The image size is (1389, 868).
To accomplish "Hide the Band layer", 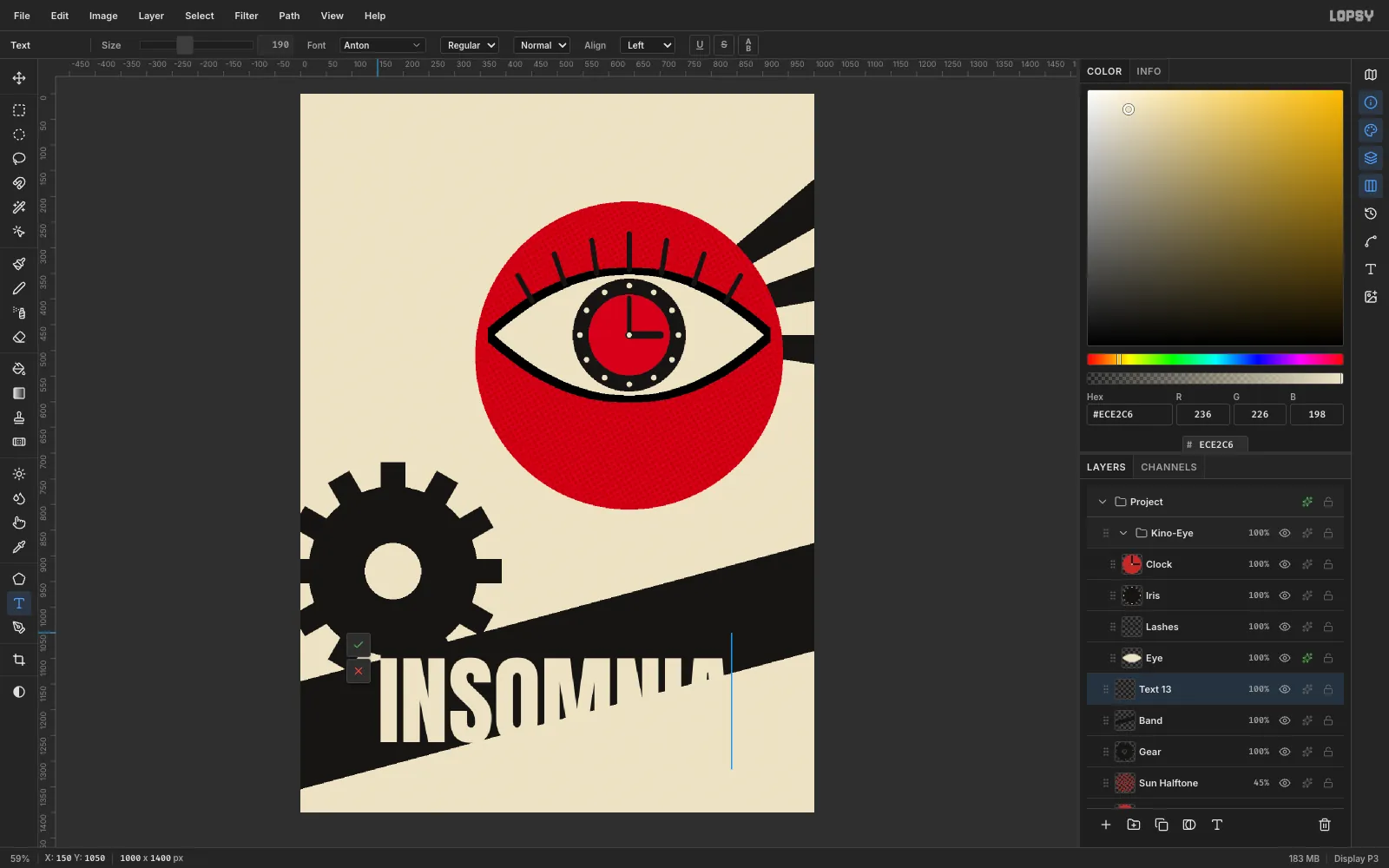I will pos(1285,720).
